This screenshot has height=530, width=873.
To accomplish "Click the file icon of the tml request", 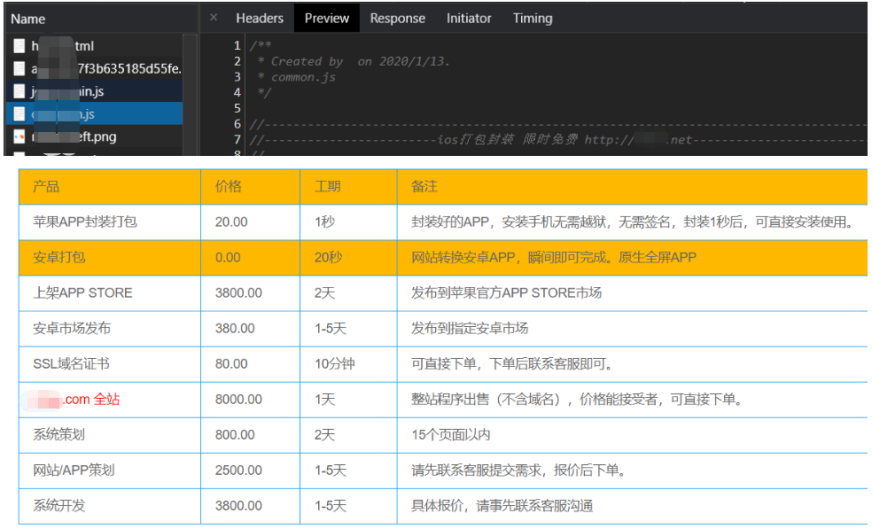I will pos(19,46).
